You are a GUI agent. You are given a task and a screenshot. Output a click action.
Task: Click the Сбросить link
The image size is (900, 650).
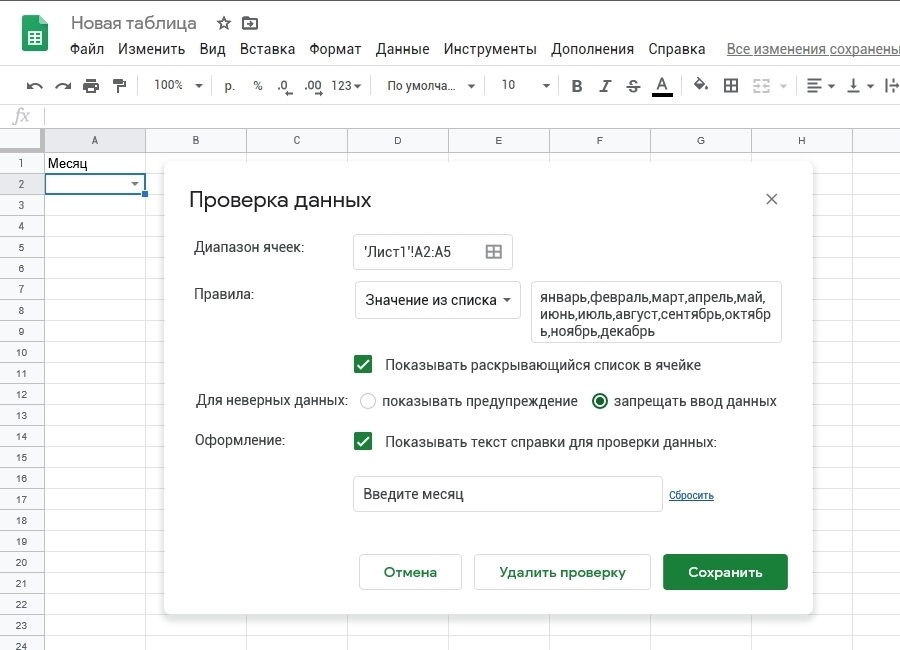691,495
